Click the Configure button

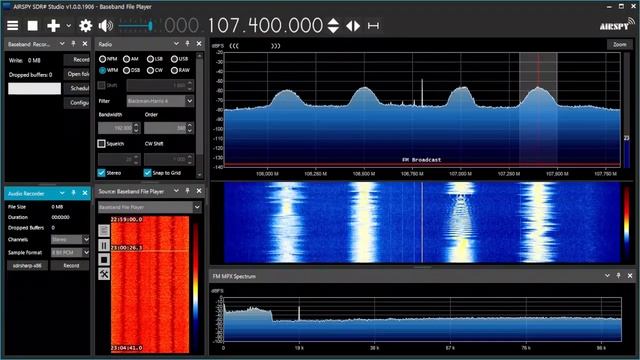pos(77,102)
